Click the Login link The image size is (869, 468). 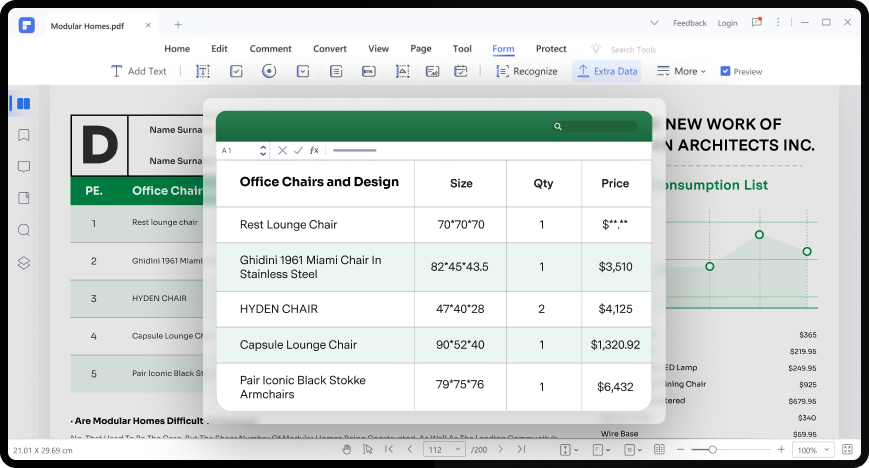point(727,23)
